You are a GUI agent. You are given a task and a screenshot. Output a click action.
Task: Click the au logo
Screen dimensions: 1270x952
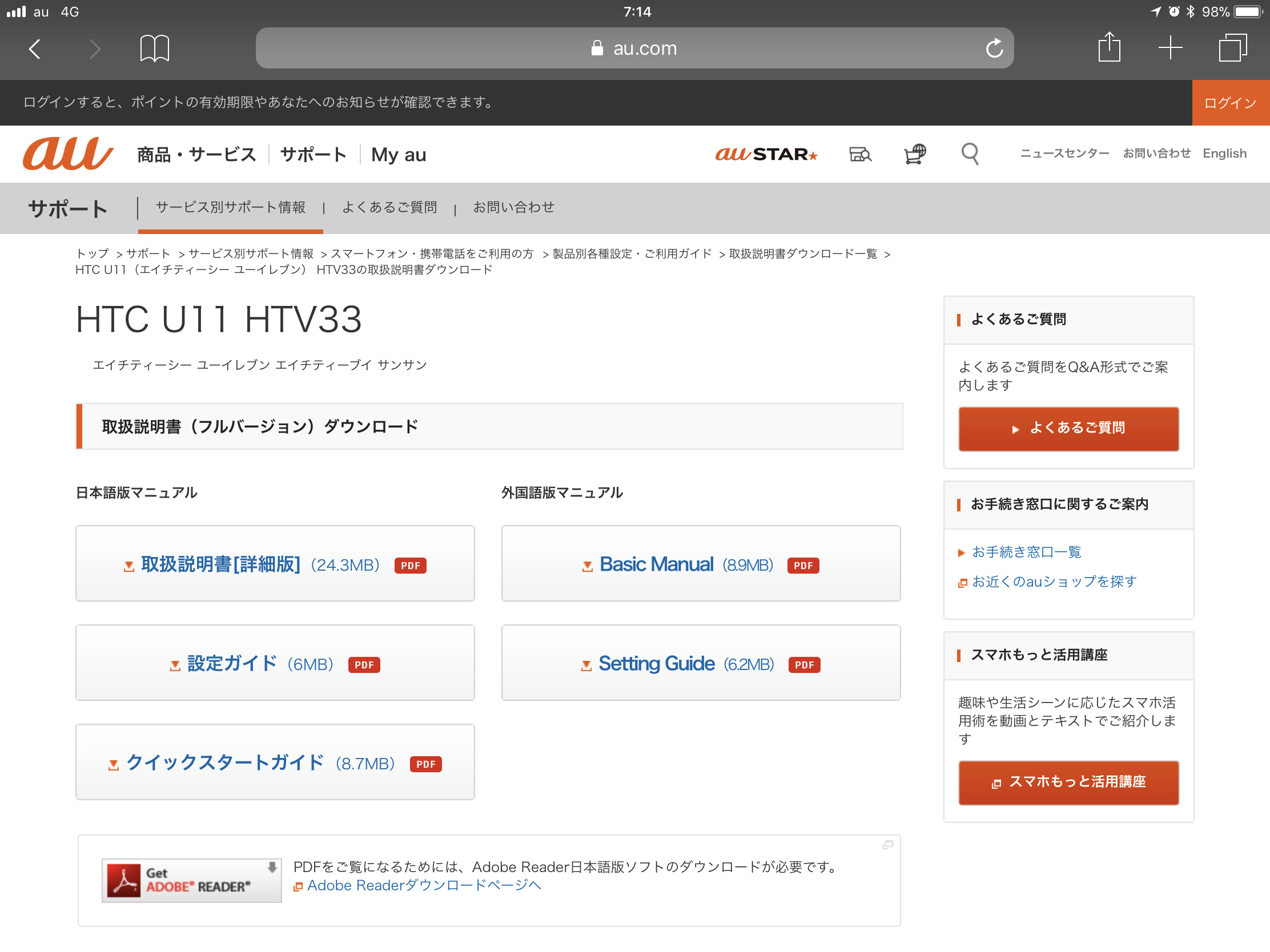coord(68,154)
